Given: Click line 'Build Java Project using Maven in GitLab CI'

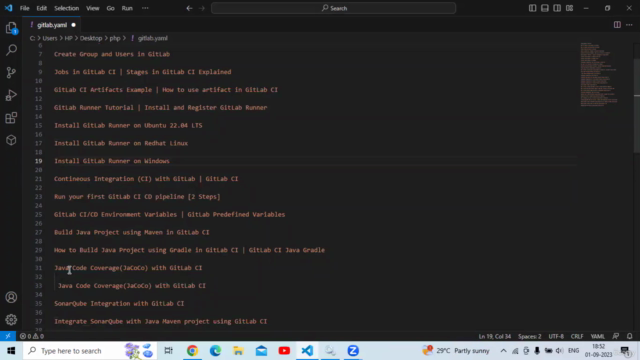Looking at the screenshot, I should [131, 232].
